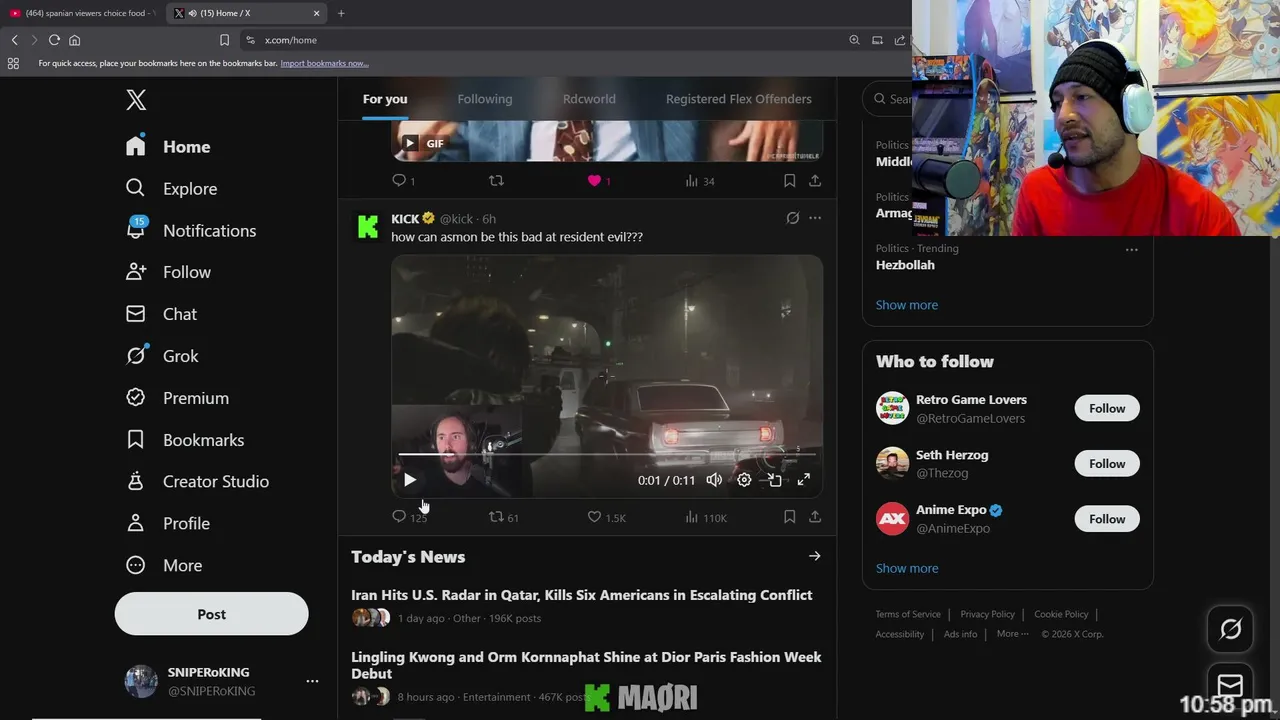Enter fullscreen on the video

[x=803, y=480]
